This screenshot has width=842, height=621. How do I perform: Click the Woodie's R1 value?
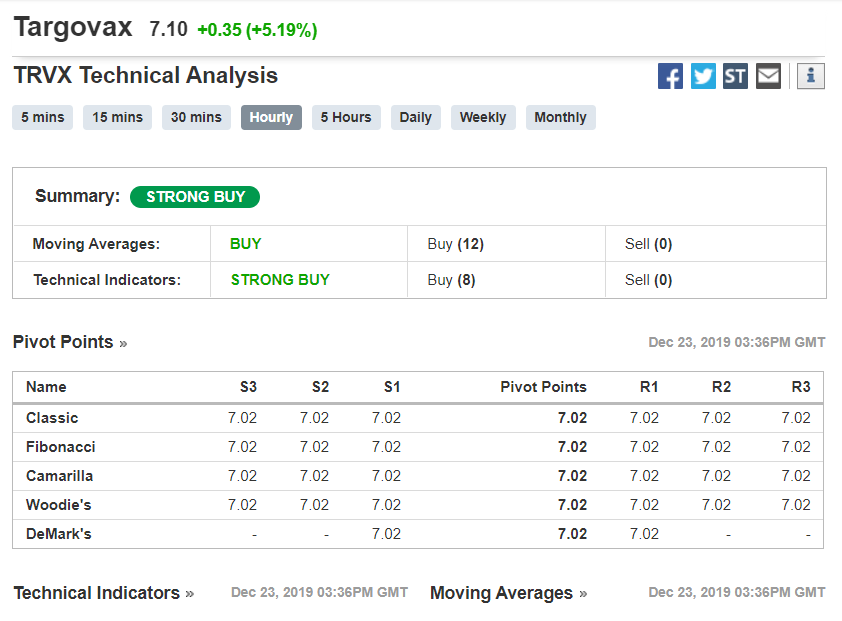click(x=644, y=505)
